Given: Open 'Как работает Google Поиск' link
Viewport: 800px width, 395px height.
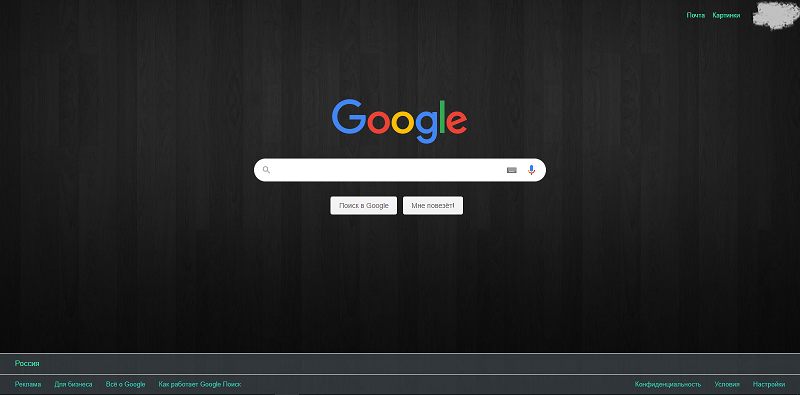Looking at the screenshot, I should pos(200,384).
